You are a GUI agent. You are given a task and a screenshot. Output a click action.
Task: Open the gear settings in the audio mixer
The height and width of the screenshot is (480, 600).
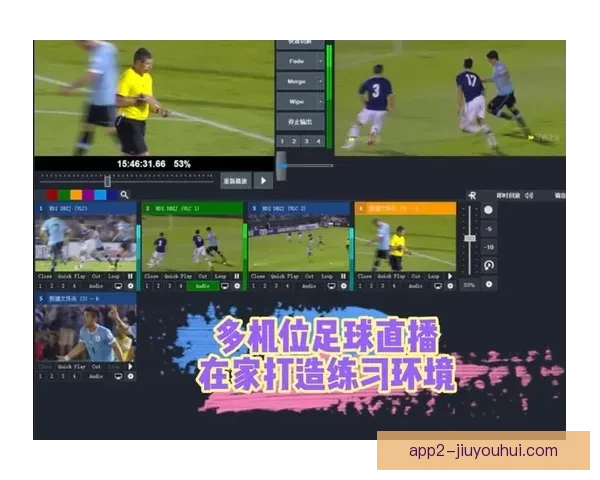(489, 284)
